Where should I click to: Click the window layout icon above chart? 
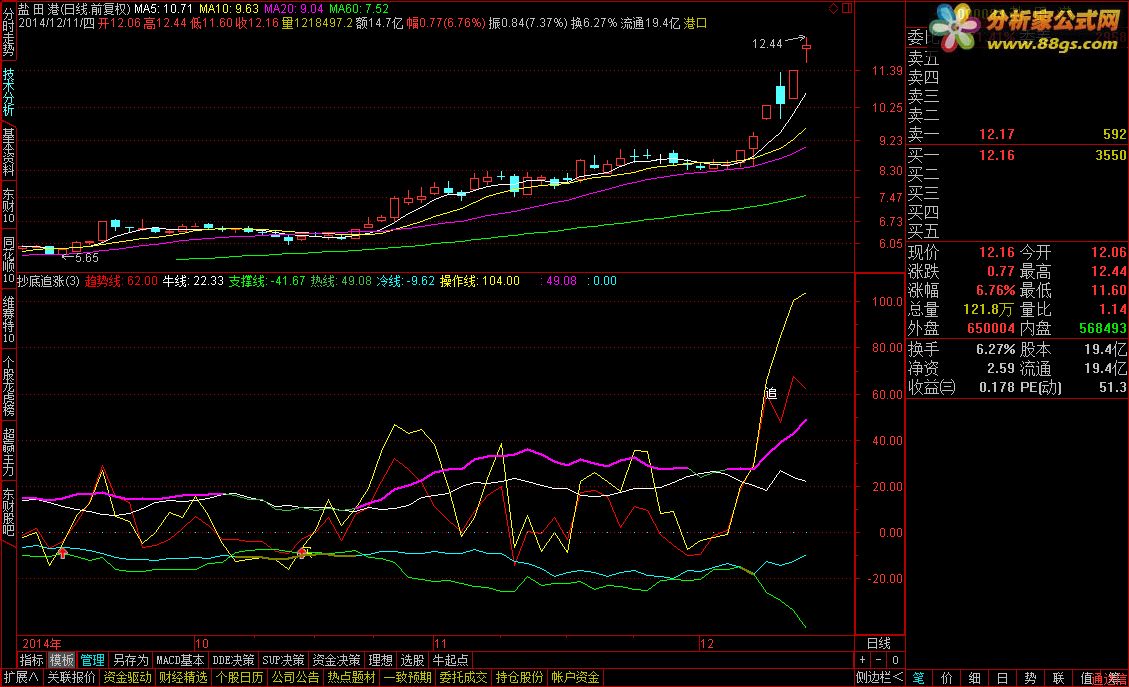pos(847,9)
